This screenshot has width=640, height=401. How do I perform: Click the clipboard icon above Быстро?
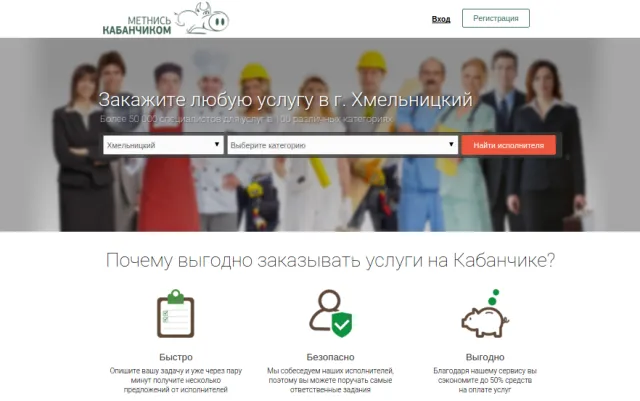click(176, 313)
